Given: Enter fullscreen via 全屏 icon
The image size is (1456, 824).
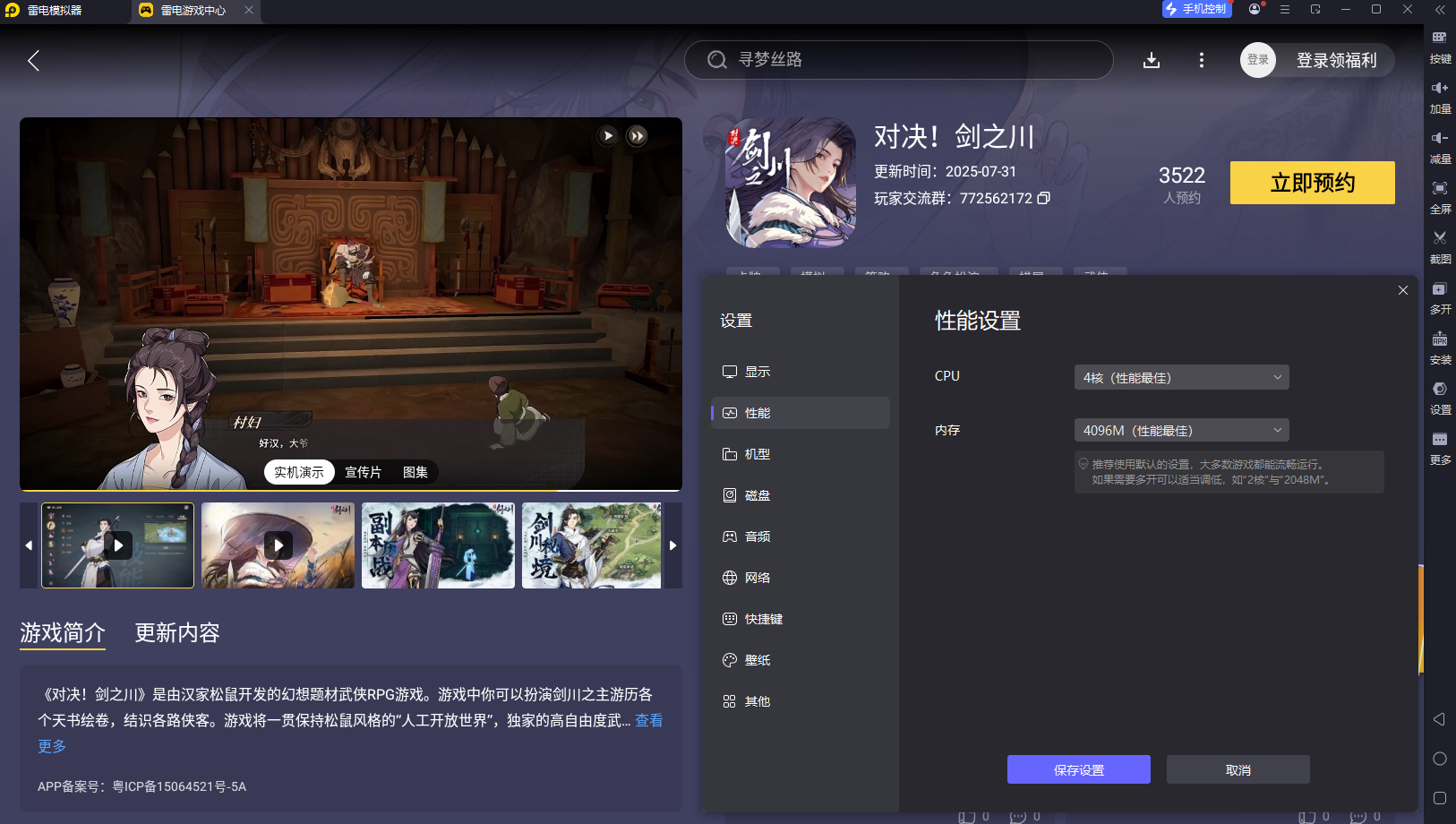Looking at the screenshot, I should point(1440,197).
